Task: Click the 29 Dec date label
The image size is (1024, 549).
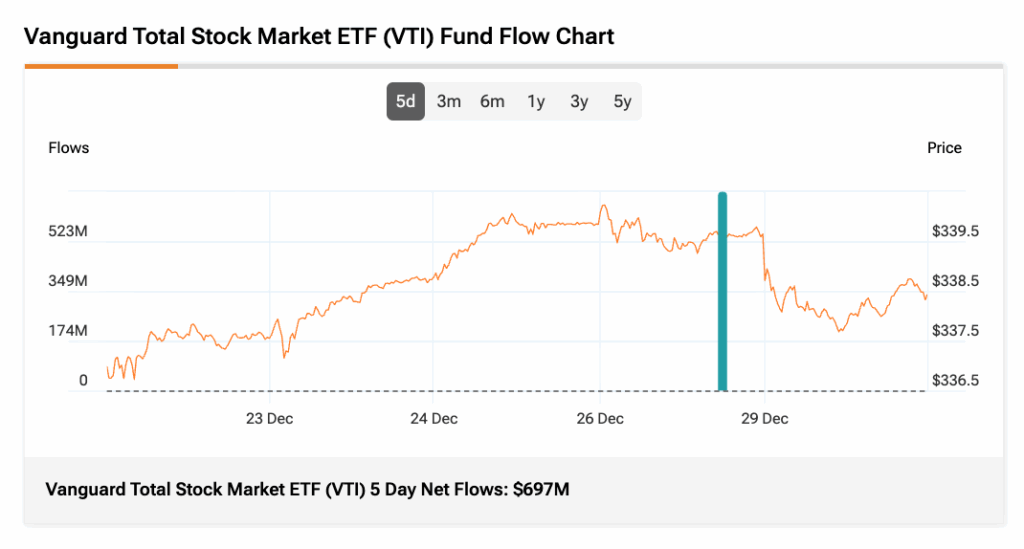Action: (x=764, y=418)
